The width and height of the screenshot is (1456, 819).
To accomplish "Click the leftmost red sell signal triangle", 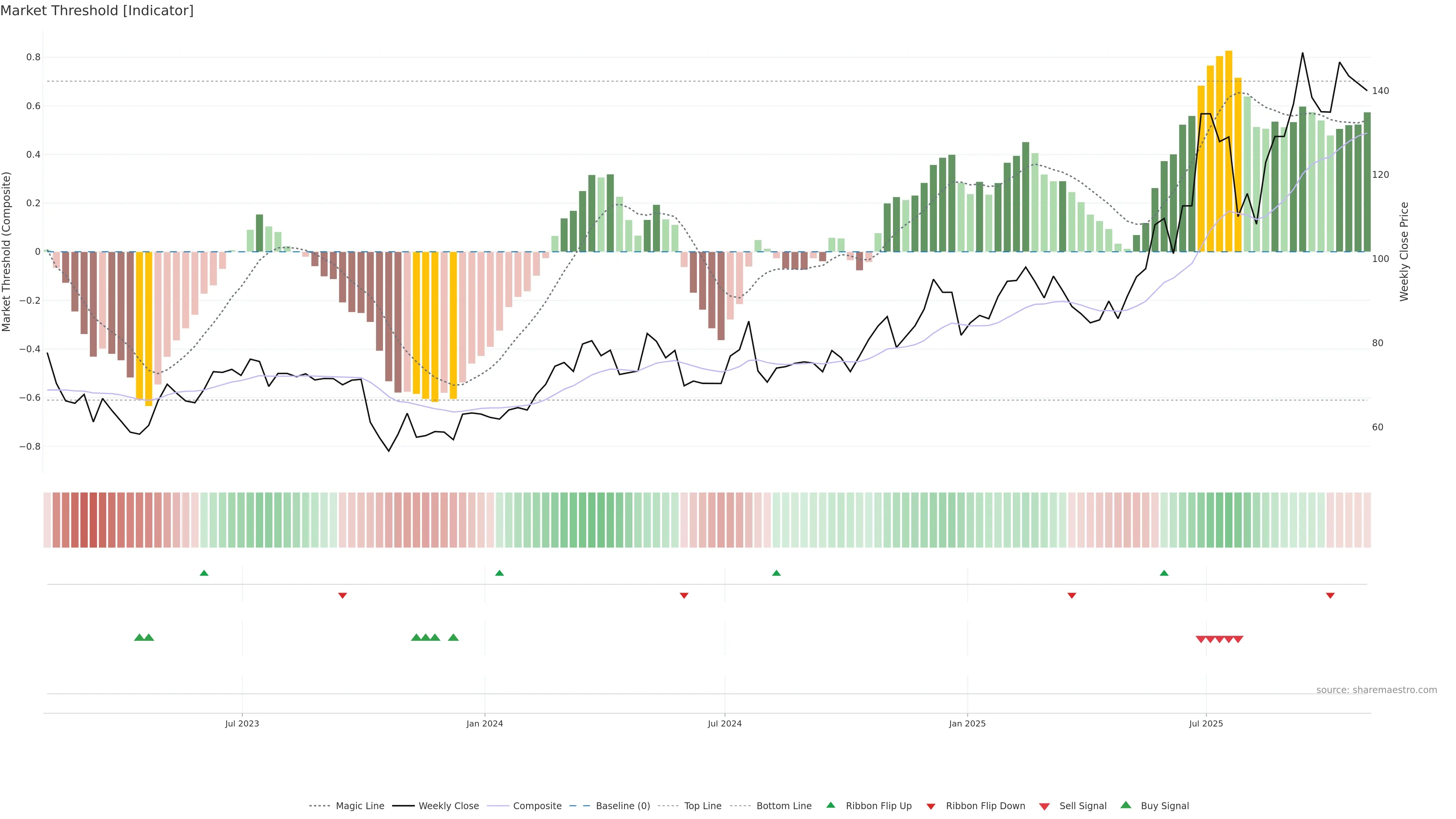I will (1201, 639).
